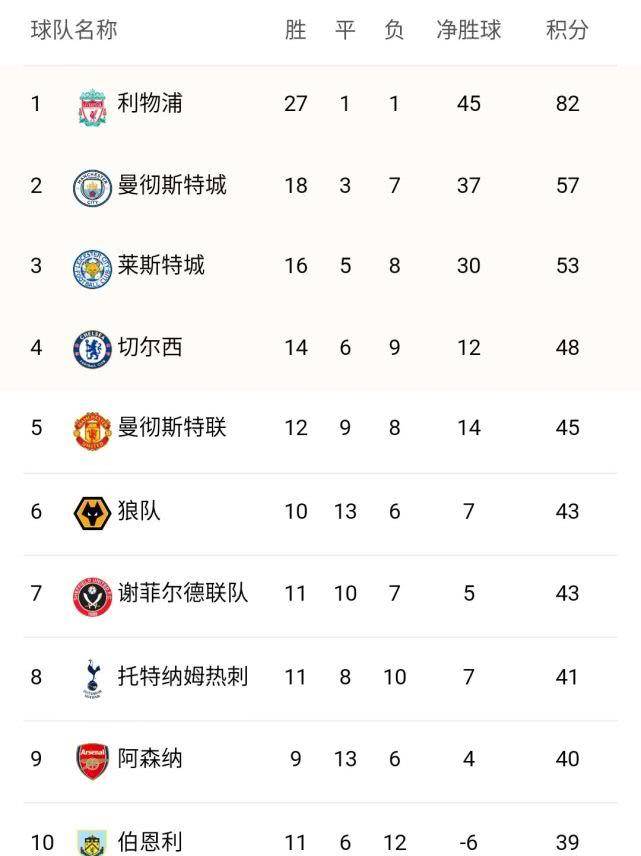641x856 pixels.
Task: Click the Sheffield United crest icon
Action: [x=92, y=595]
